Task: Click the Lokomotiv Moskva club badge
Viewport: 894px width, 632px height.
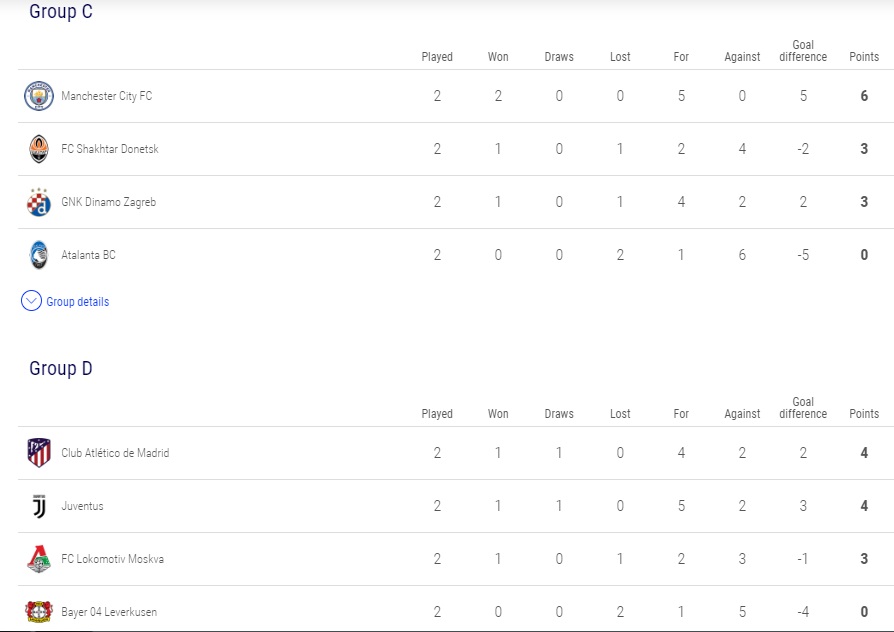Action: tap(38, 559)
